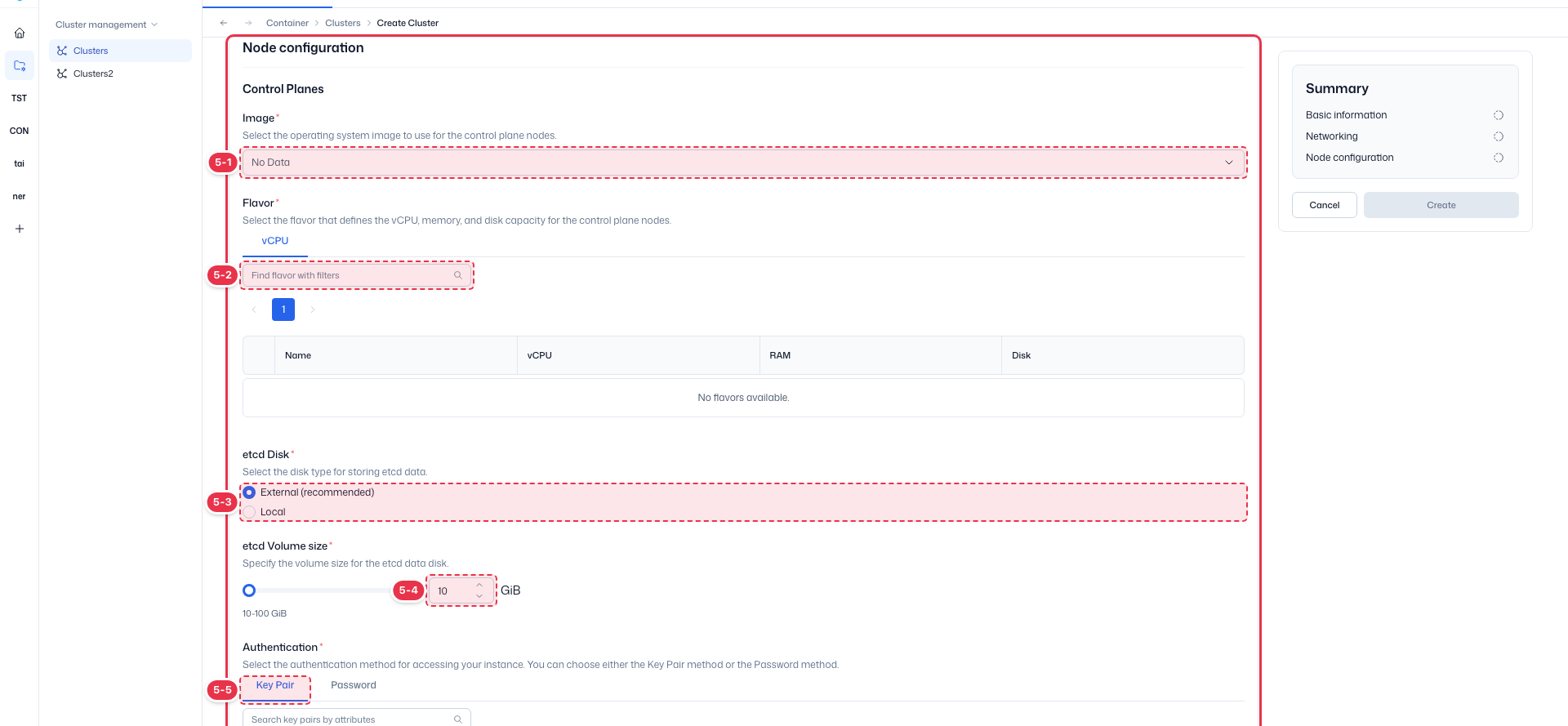This screenshot has height=726, width=1568.
Task: Click search icon in key pairs field
Action: click(458, 719)
